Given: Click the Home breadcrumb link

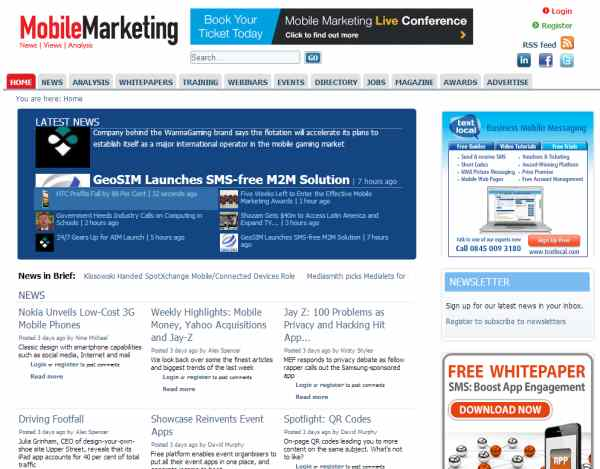Looking at the screenshot, I should [x=73, y=99].
